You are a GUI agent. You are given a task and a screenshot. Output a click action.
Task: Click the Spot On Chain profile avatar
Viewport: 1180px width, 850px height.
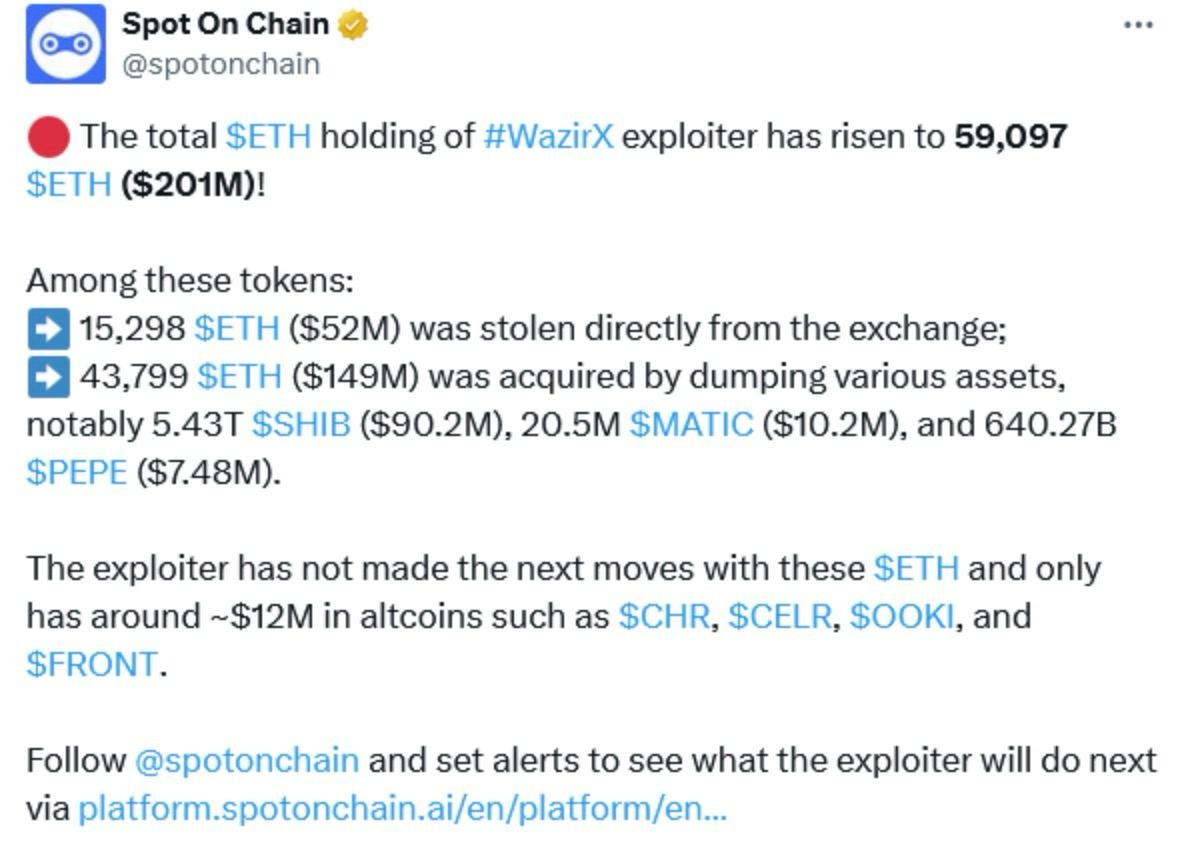click(x=66, y=45)
